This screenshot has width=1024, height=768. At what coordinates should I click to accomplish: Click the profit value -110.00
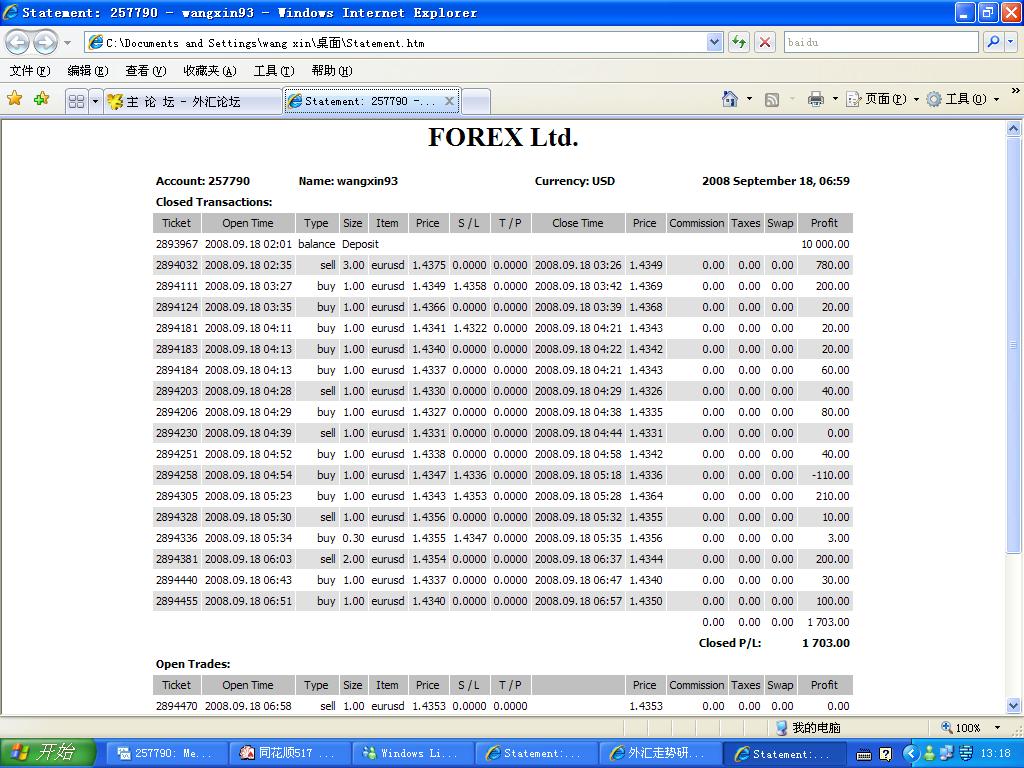(830, 475)
